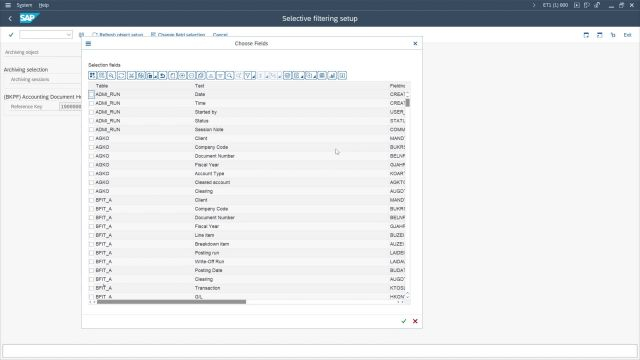
Task: Click Help in the menu bar
Action: [x=44, y=5]
